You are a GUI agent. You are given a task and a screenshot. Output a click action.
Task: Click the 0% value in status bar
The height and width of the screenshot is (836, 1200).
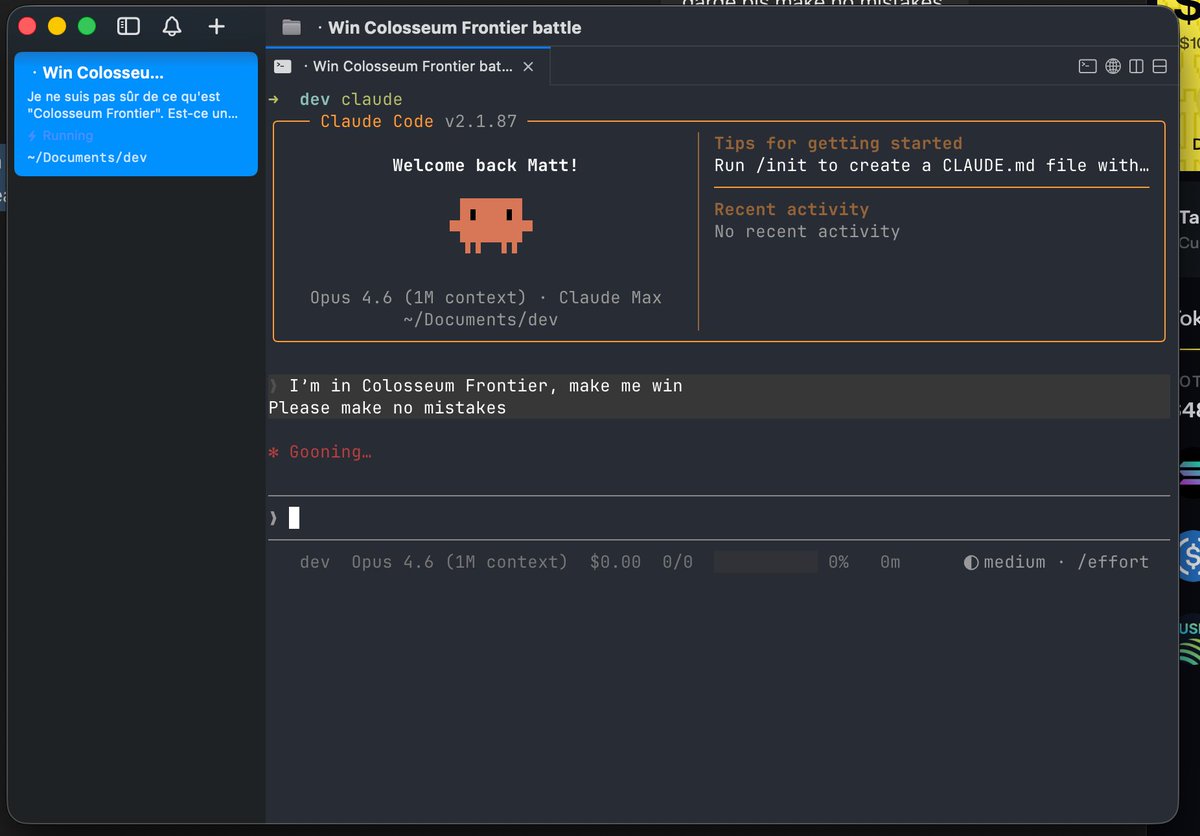tap(838, 562)
